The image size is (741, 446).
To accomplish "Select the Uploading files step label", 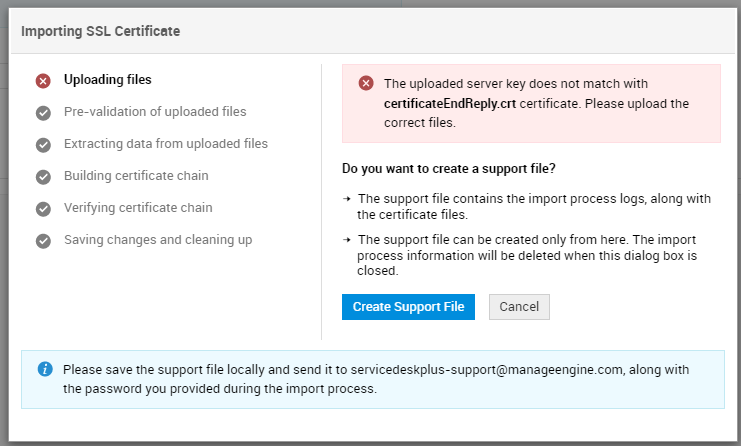I will click(108, 80).
